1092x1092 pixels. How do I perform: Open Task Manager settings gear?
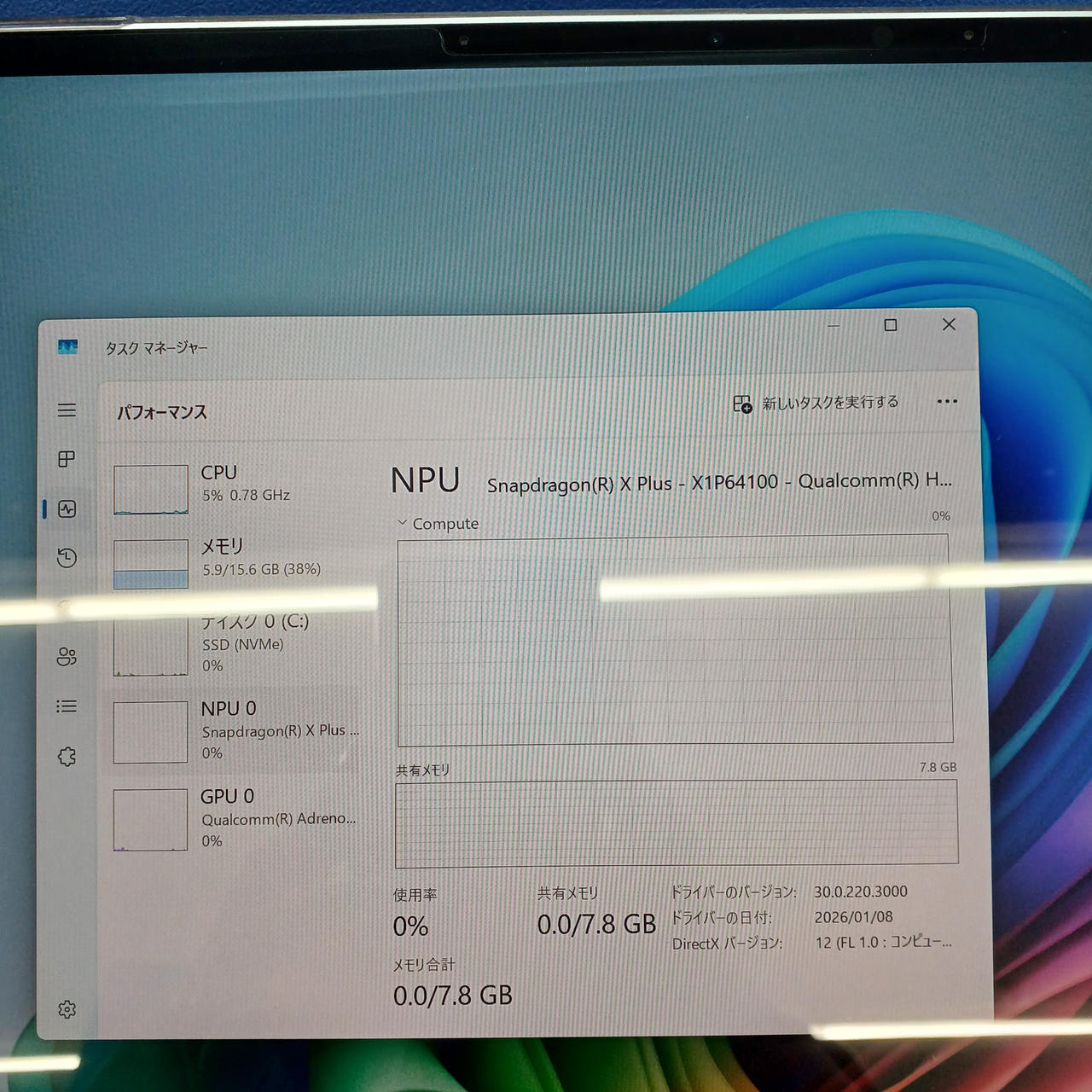(67, 1009)
